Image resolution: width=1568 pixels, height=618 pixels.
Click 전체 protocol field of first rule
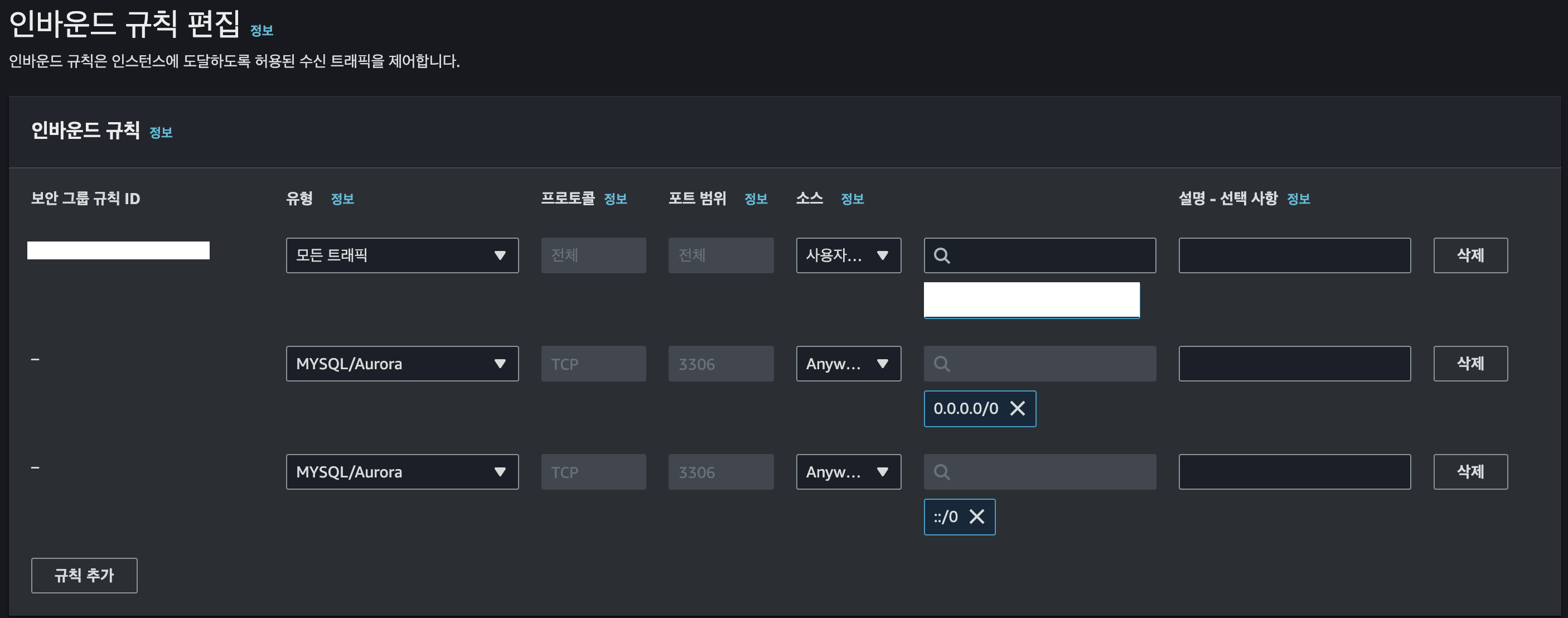[x=593, y=255]
